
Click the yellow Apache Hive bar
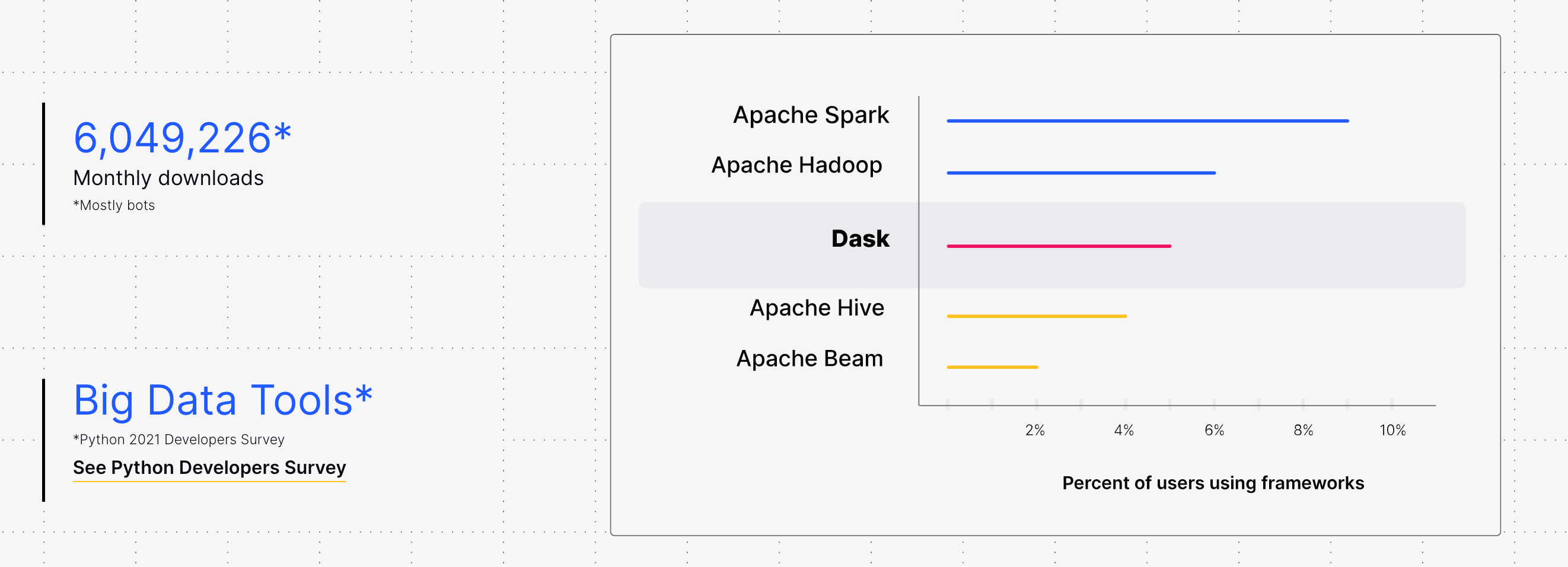pos(1036,316)
